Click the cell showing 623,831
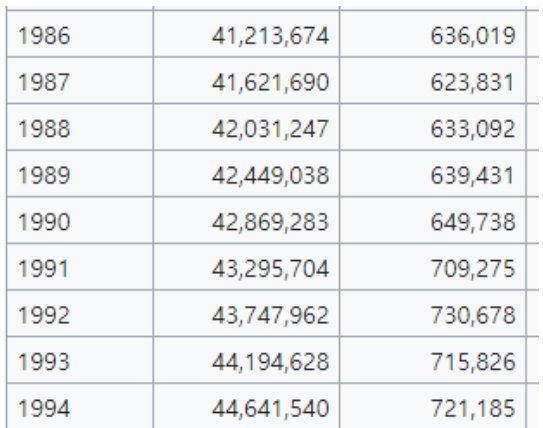This screenshot has width=543, height=428. (x=433, y=80)
